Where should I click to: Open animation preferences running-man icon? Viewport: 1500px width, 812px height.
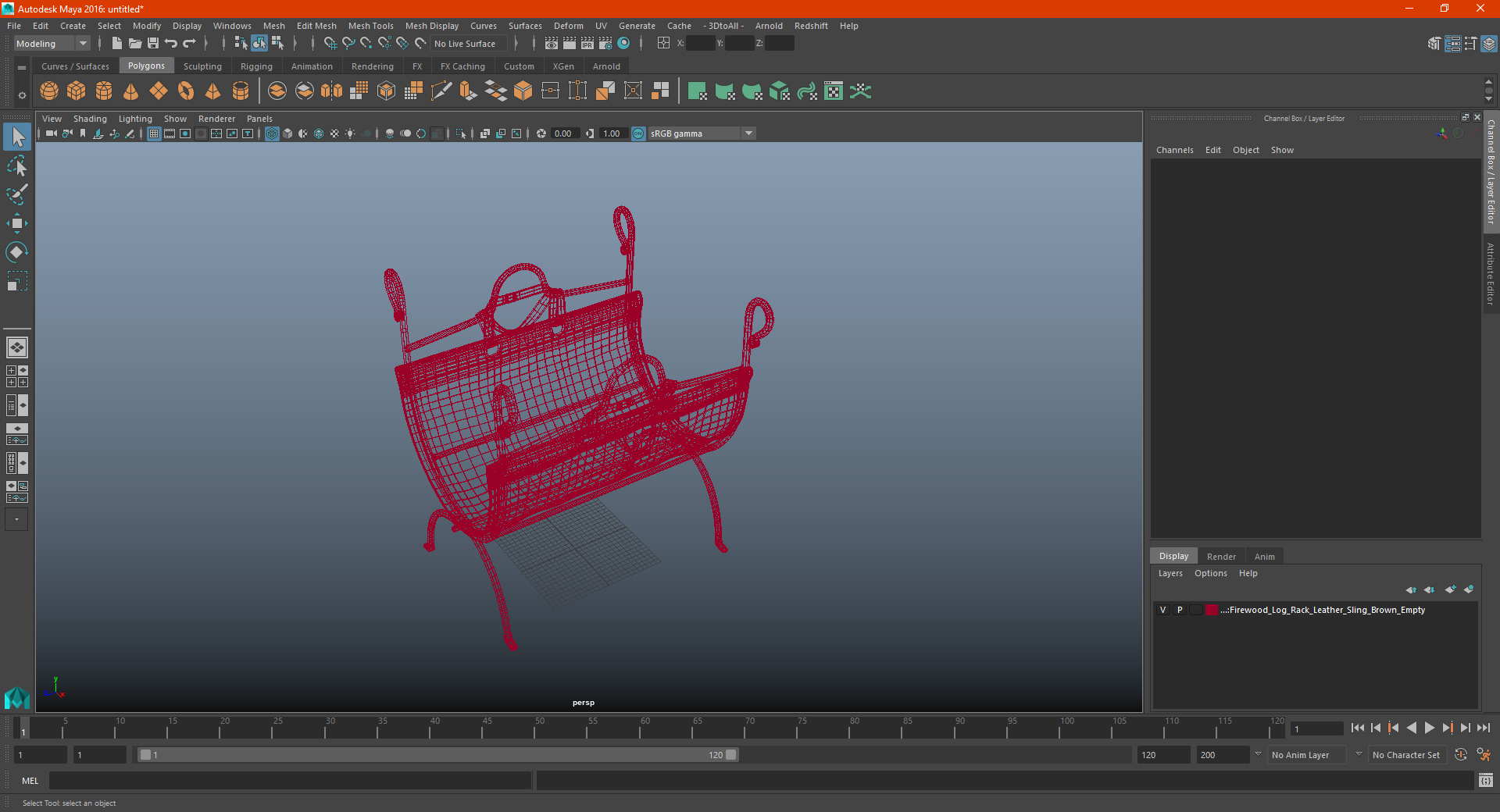pos(1484,755)
